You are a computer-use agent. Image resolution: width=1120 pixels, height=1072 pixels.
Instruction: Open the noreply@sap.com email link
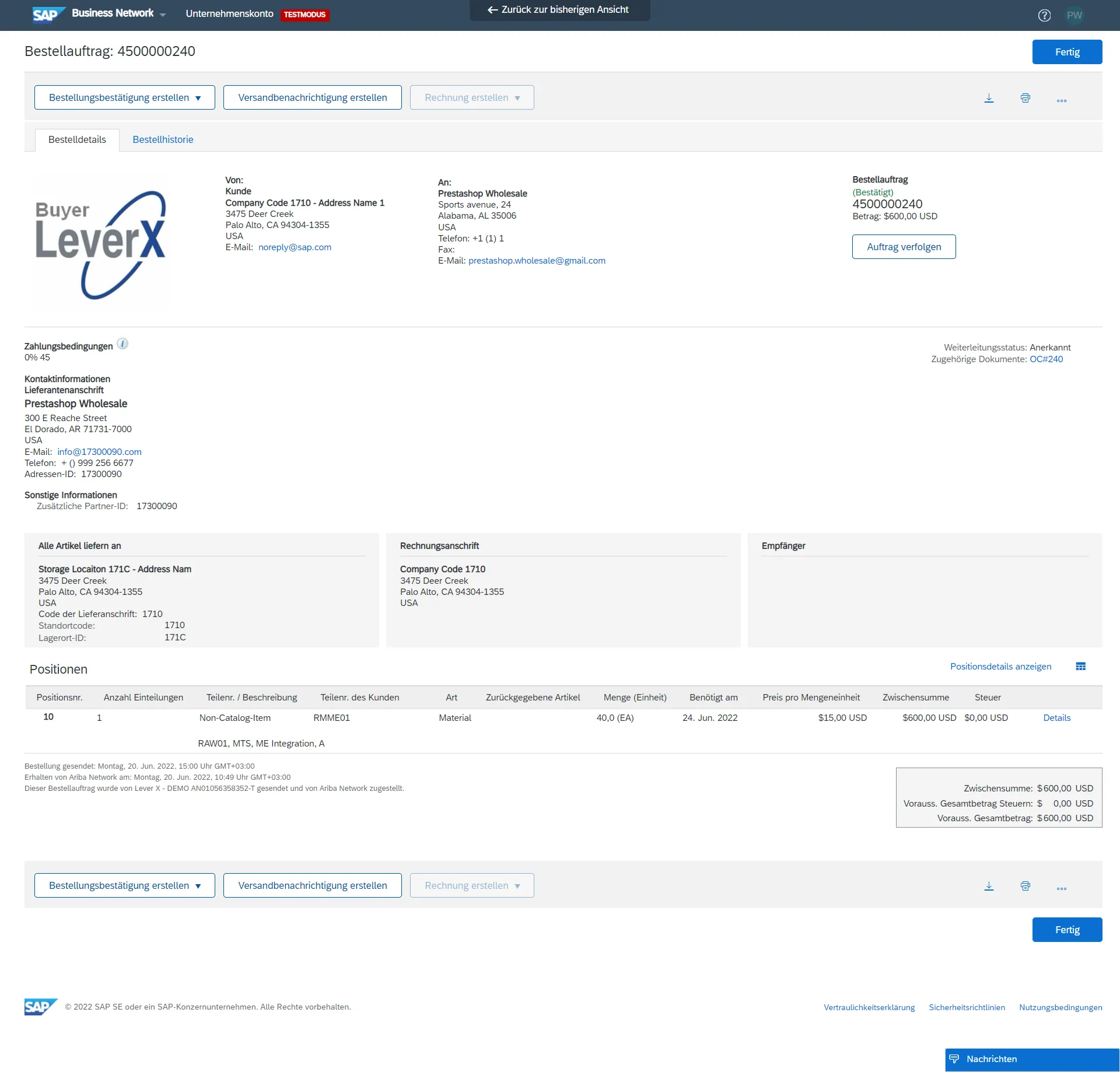point(295,247)
